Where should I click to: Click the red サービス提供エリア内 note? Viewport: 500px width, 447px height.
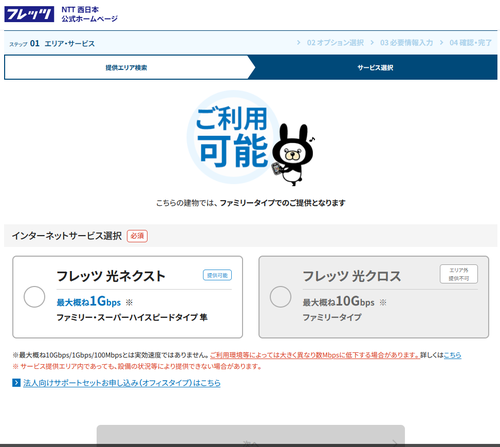(x=137, y=367)
